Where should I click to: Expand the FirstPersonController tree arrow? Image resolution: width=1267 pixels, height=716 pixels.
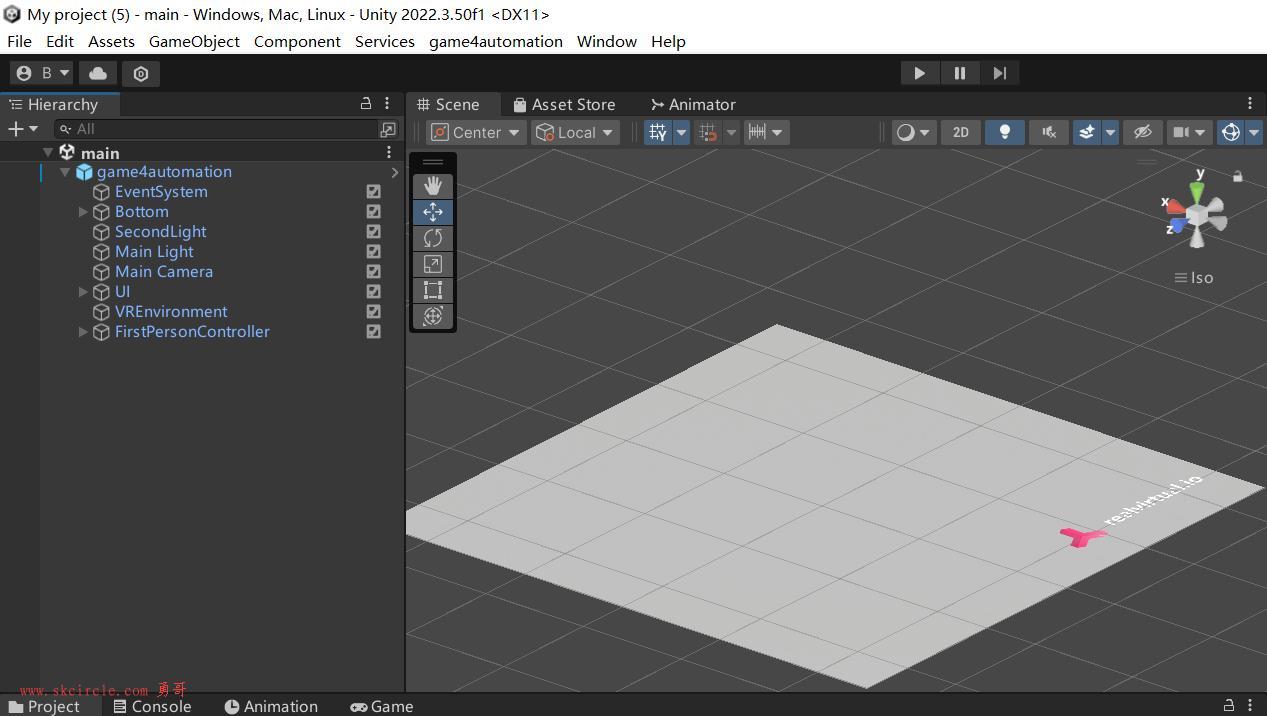point(83,331)
